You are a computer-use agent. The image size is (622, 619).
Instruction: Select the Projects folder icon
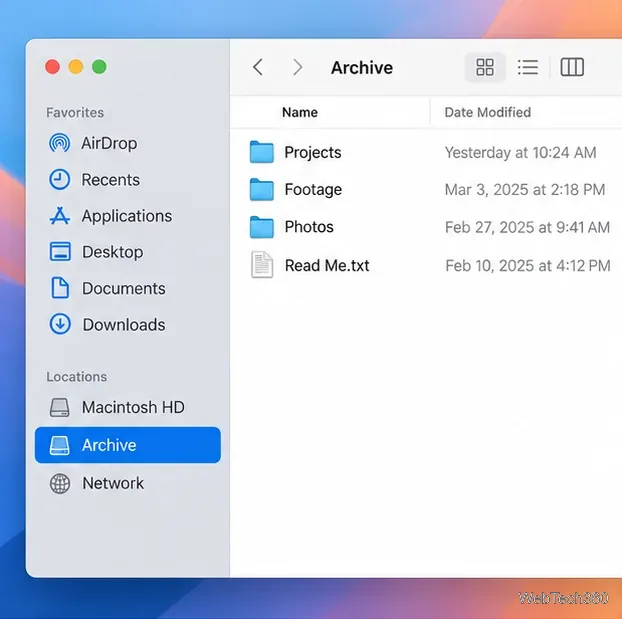pos(261,152)
